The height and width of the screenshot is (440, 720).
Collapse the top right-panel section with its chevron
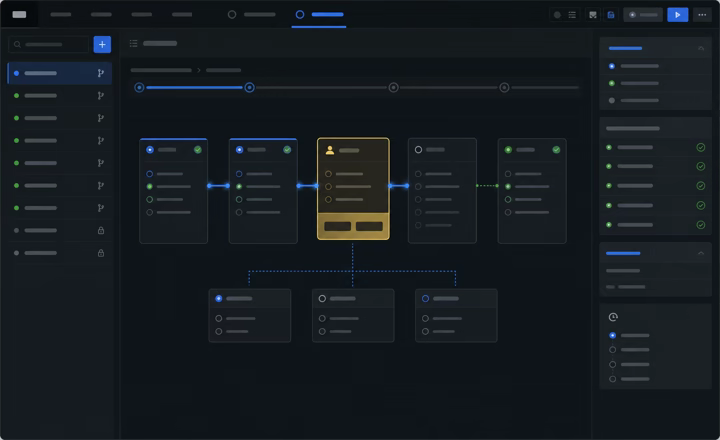[701, 48]
